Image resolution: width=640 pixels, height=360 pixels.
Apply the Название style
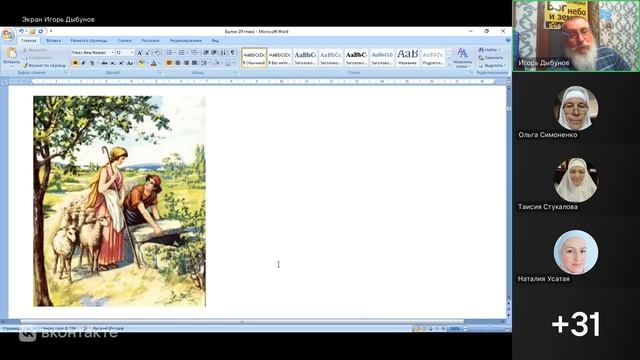pyautogui.click(x=407, y=58)
